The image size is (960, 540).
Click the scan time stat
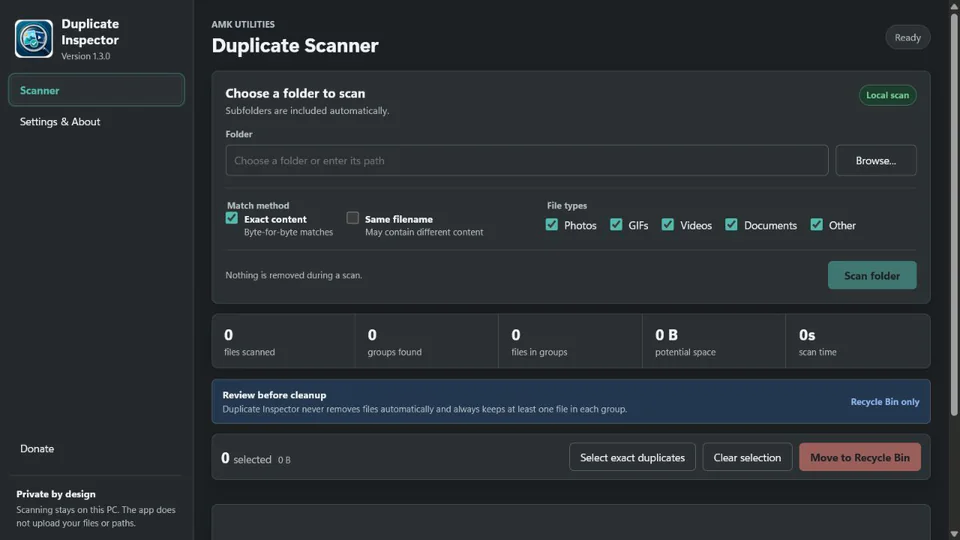pyautogui.click(x=858, y=342)
